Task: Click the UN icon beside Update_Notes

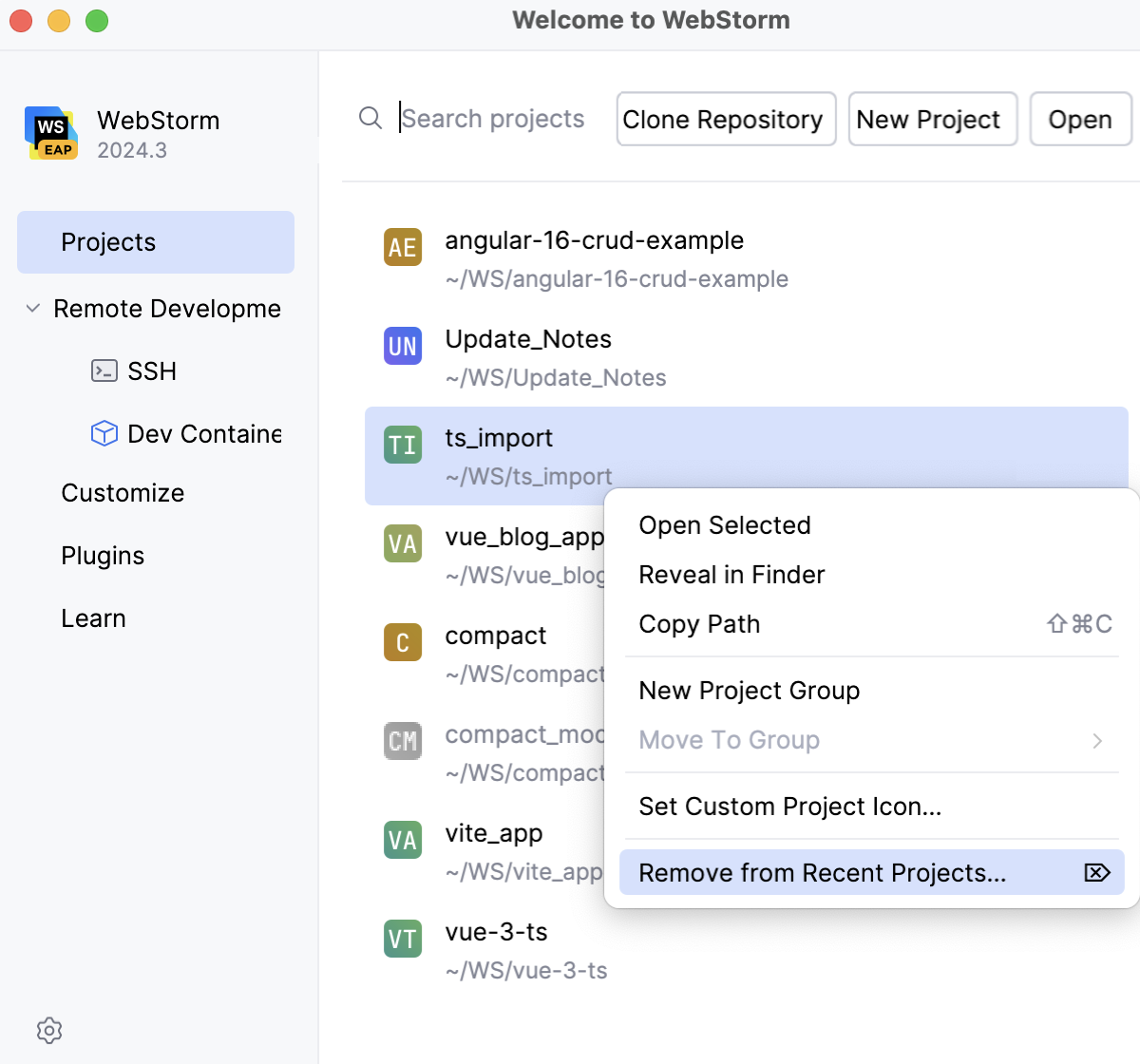Action: pyautogui.click(x=403, y=346)
